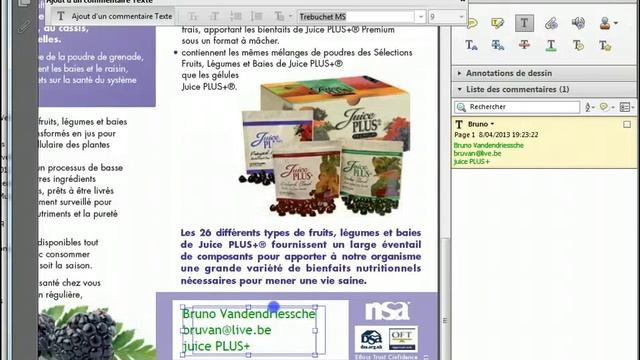This screenshot has height=360, width=640.
Task: Open the comment list options menu
Action: click(x=627, y=107)
